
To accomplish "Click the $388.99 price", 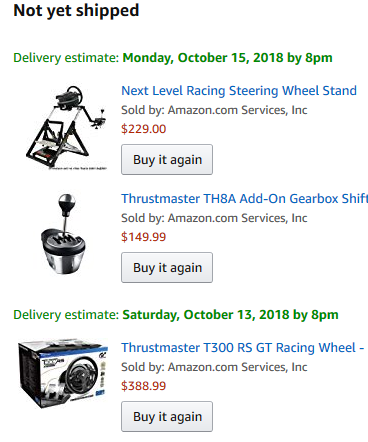I will [144, 386].
